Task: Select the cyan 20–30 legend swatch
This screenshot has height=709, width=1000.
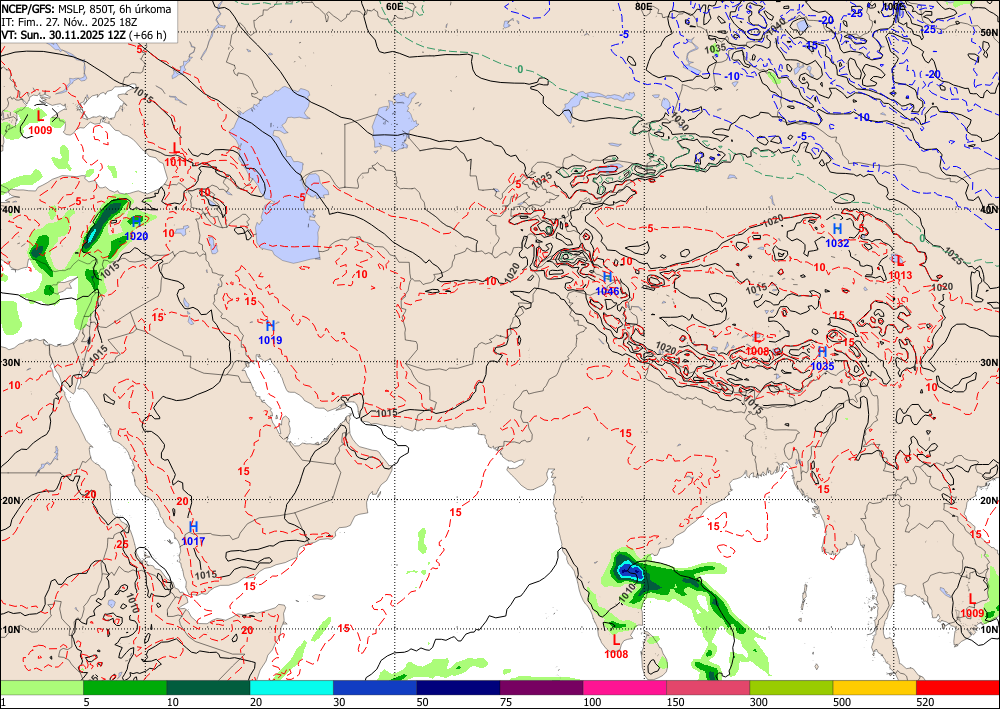Action: tap(291, 688)
